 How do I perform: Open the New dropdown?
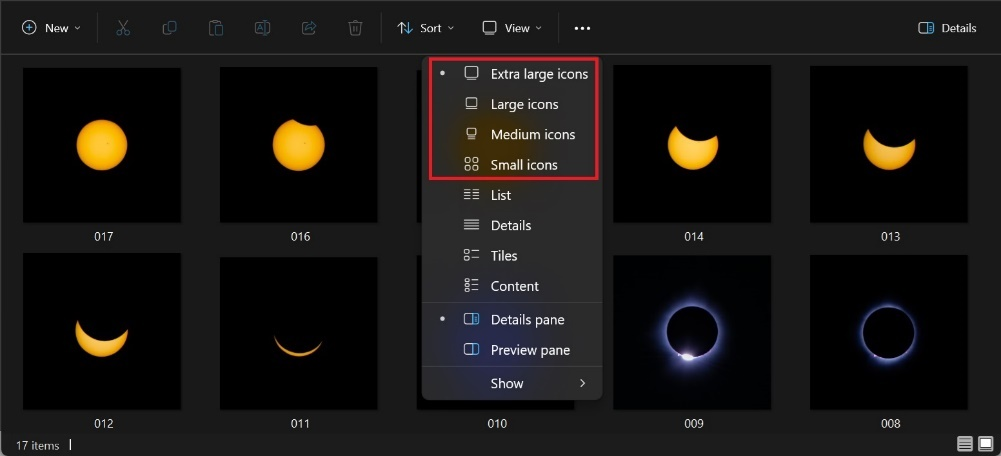pyautogui.click(x=51, y=28)
